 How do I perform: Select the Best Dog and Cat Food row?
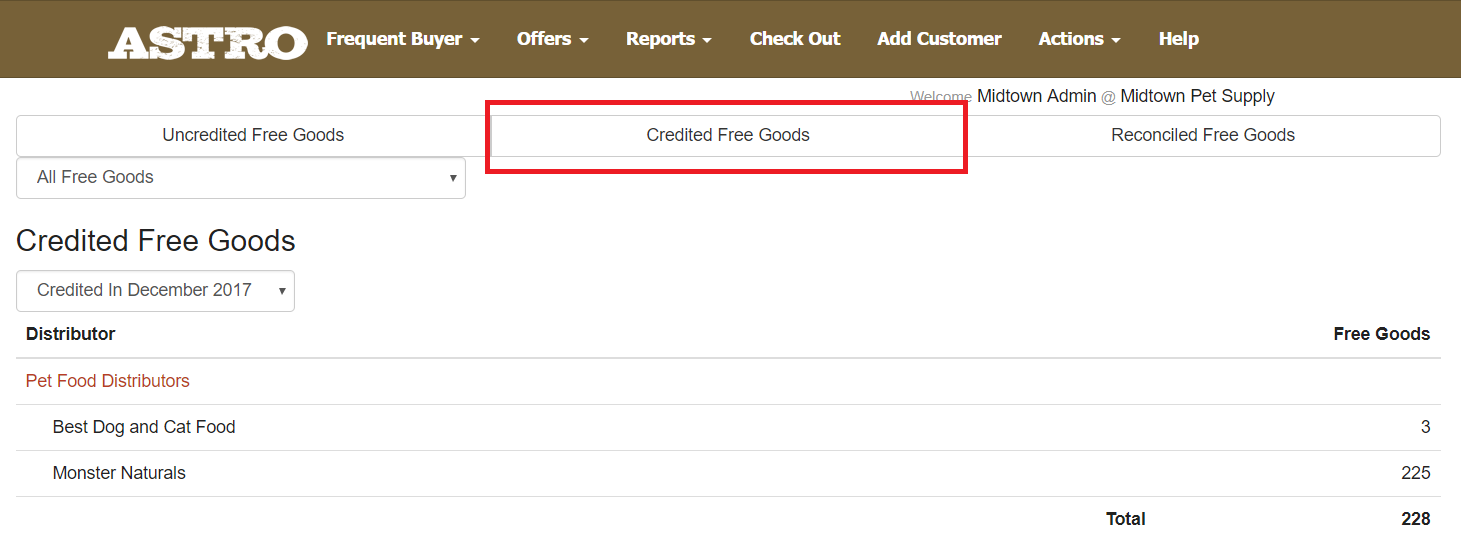point(144,427)
